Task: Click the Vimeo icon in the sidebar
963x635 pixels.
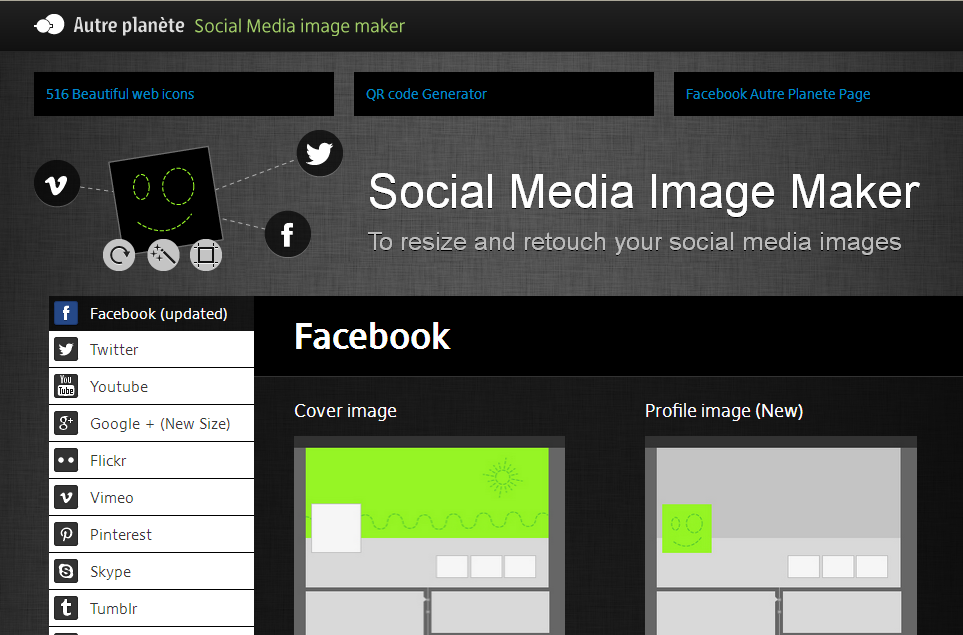Action: pyautogui.click(x=66, y=497)
